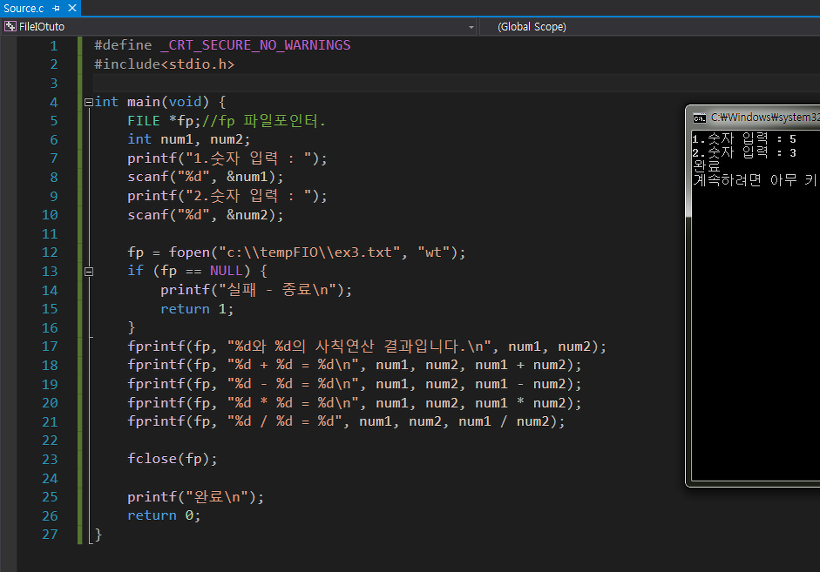Click the fclose(fp) statement
Screen dimensions: 820x572
click(x=172, y=459)
